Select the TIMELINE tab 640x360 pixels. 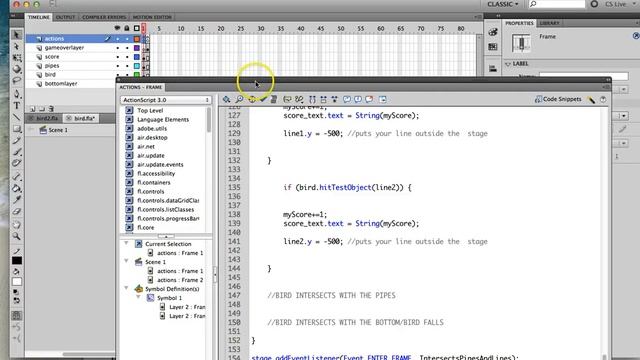39,17
